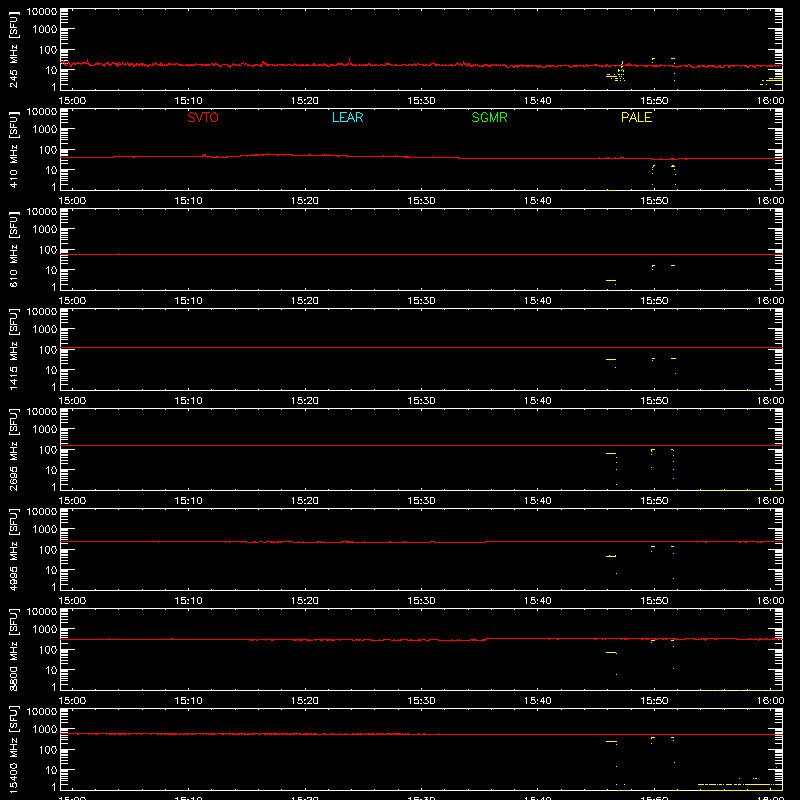Image resolution: width=800 pixels, height=800 pixels.
Task: Select the 610 MHz [SFU] axis label
Action: point(13,250)
